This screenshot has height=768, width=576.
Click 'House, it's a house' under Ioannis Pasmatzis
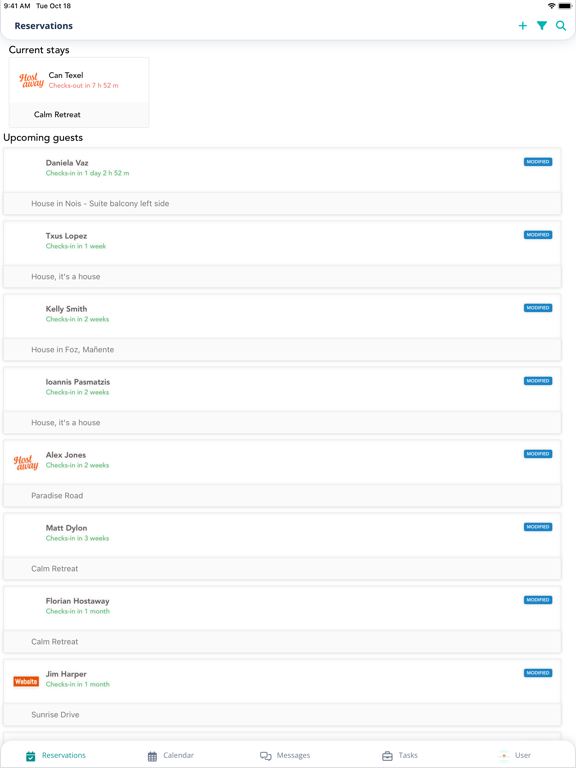[x=66, y=422]
